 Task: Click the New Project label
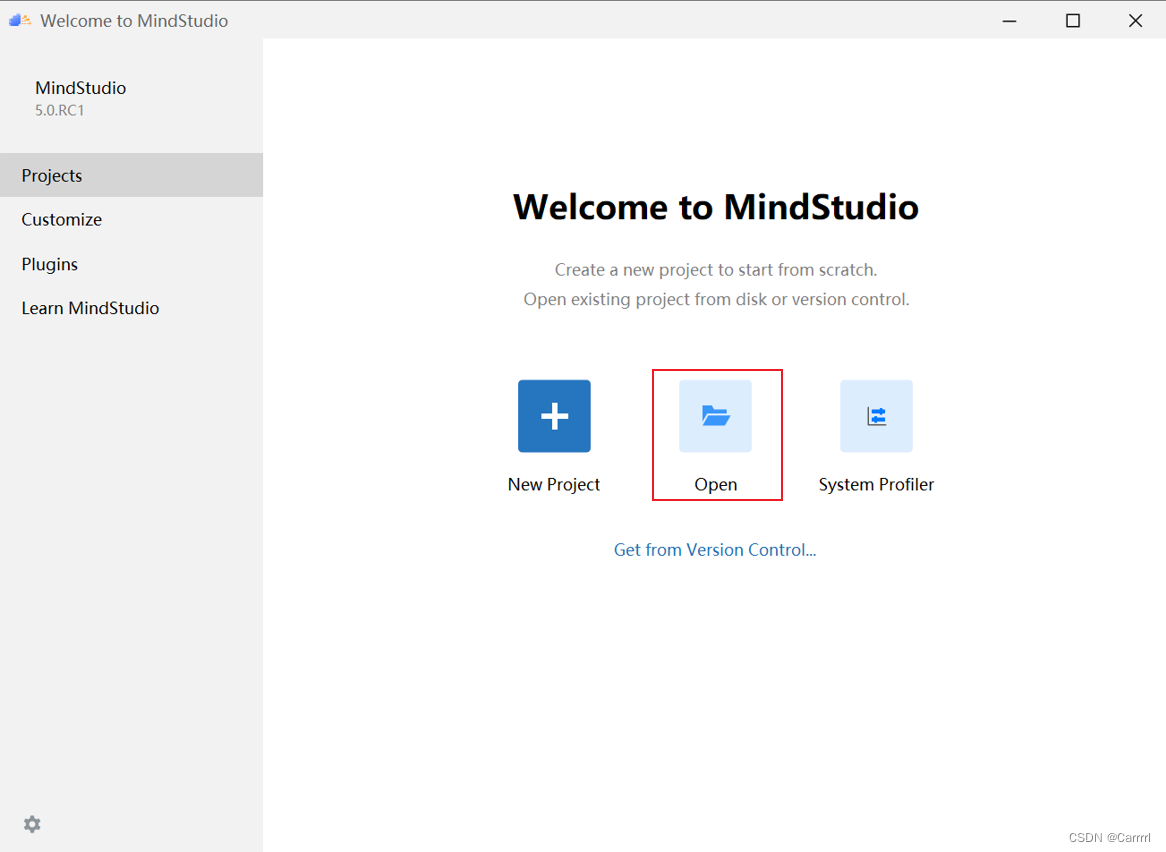(554, 484)
